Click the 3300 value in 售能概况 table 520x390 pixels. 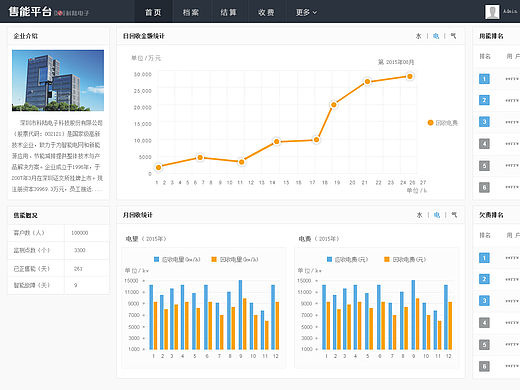[80, 250]
